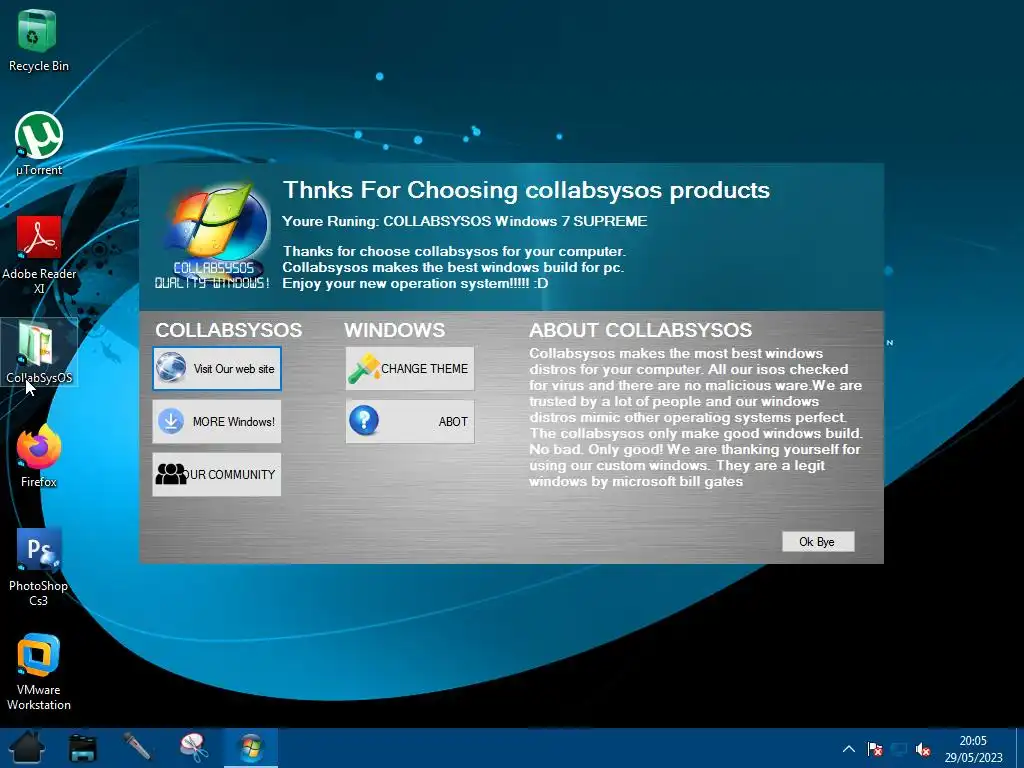This screenshot has width=1024, height=768.
Task: Click the network tray icon
Action: (x=899, y=749)
